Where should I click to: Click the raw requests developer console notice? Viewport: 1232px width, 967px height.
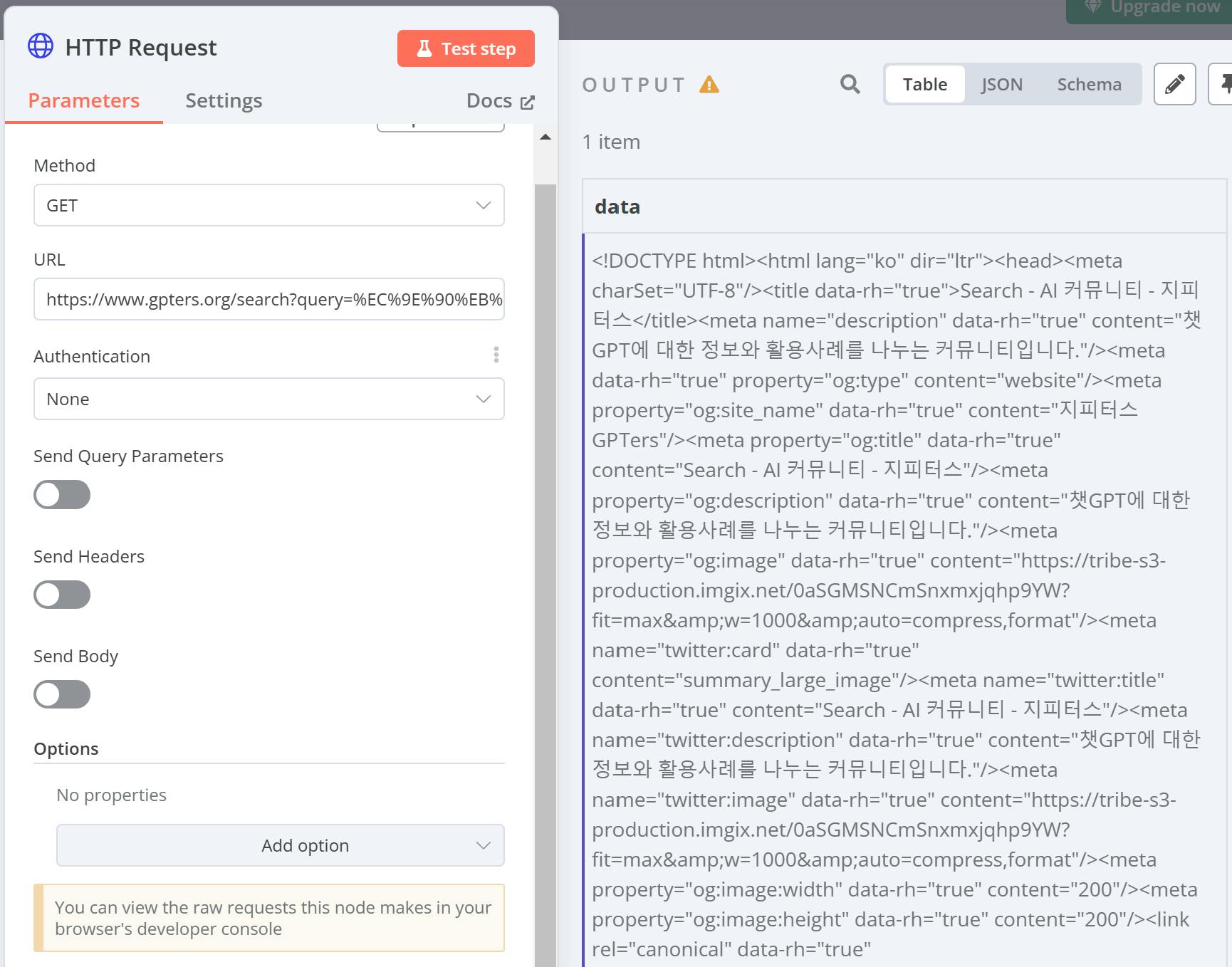coord(269,918)
